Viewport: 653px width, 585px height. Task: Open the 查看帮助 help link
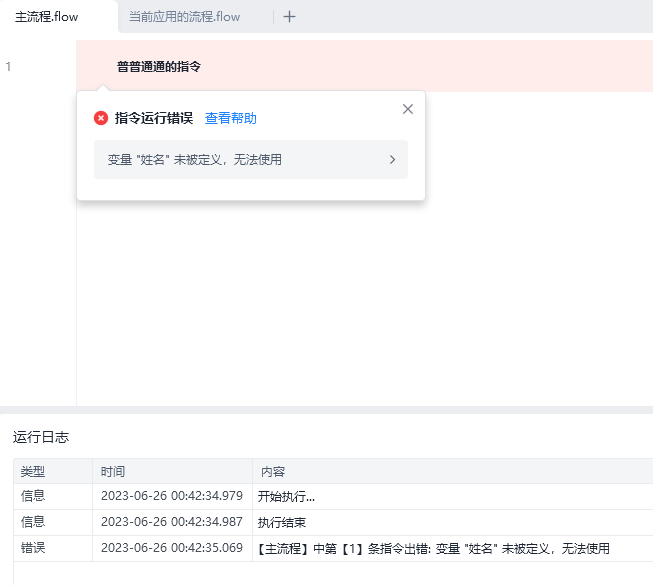tap(230, 118)
